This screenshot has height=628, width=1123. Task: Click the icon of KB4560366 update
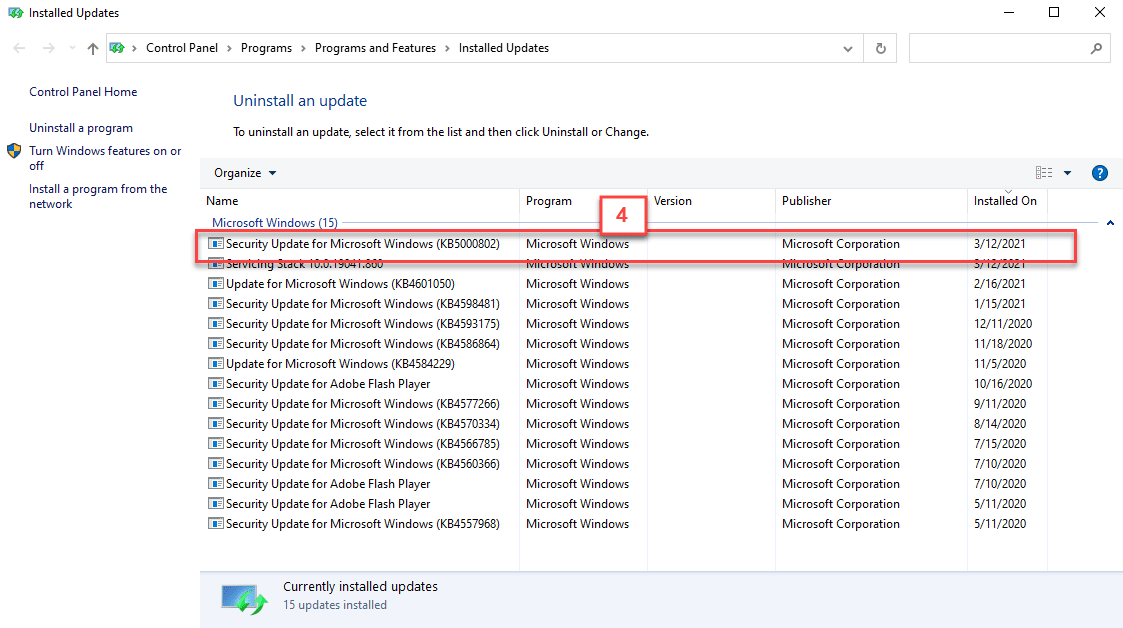pyautogui.click(x=216, y=464)
